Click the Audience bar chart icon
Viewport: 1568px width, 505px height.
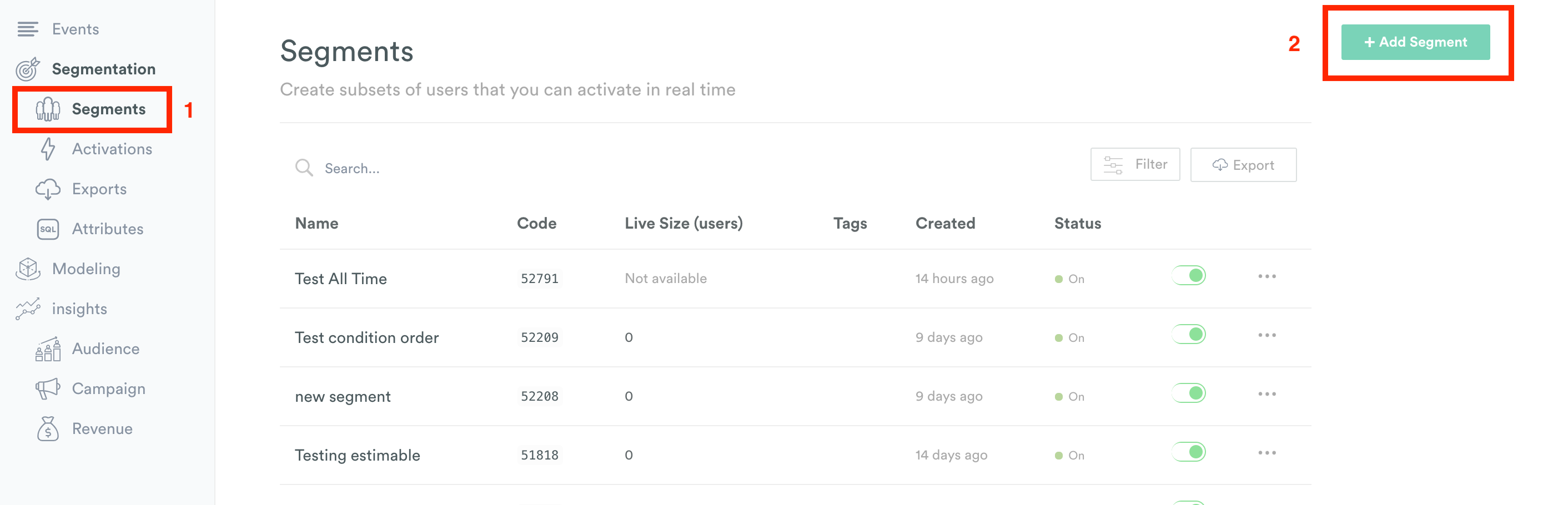48,349
